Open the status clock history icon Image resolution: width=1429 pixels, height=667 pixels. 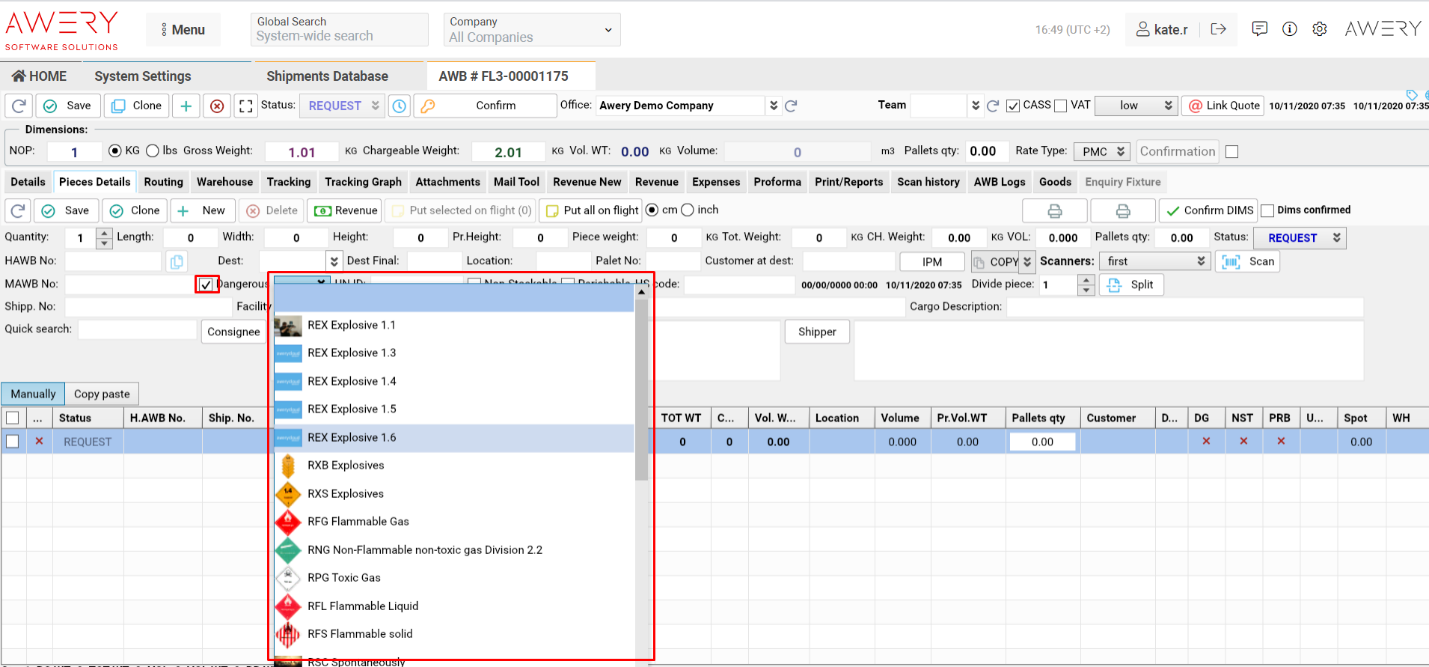(x=399, y=105)
